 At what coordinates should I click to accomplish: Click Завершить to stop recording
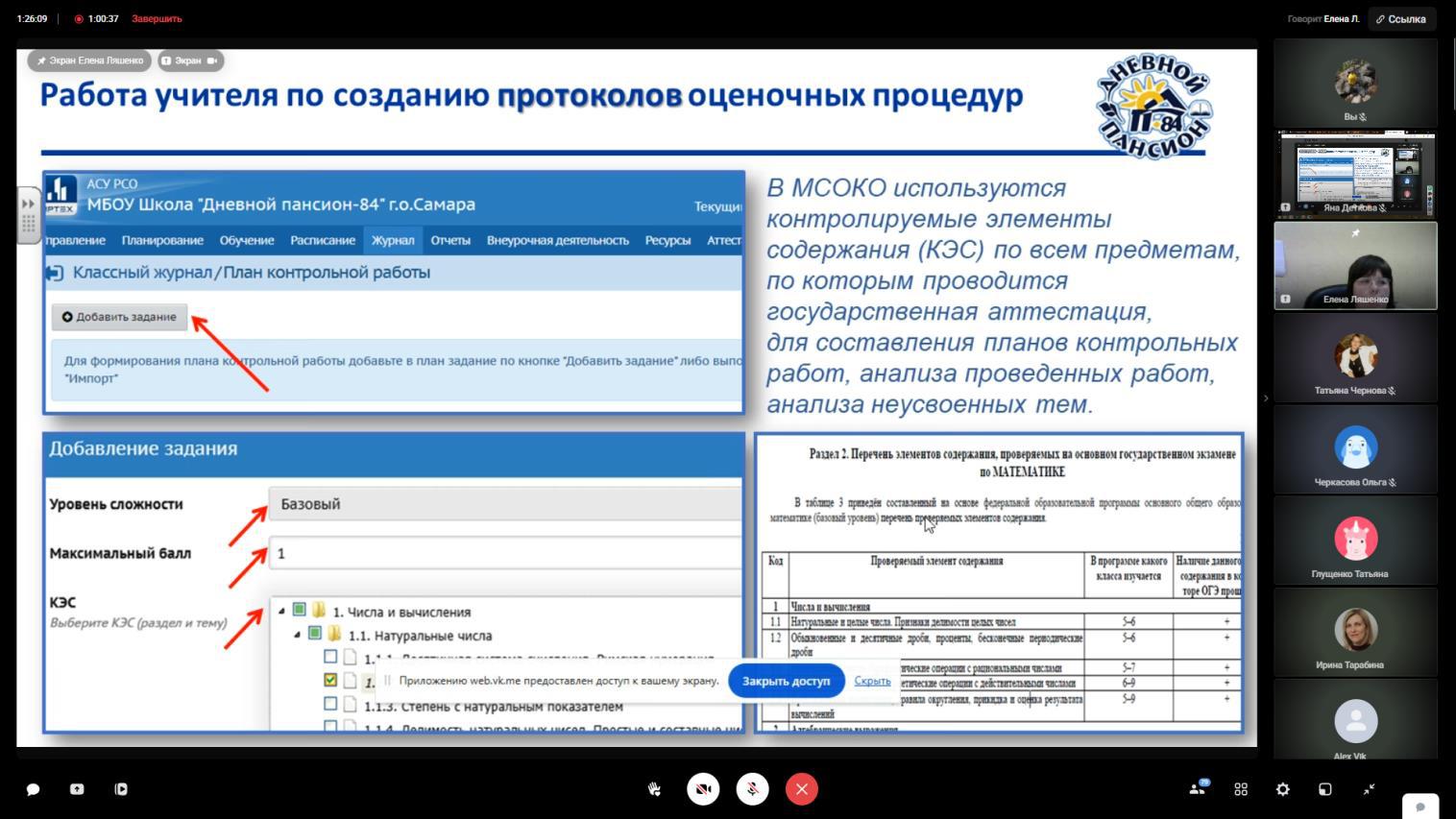pyautogui.click(x=157, y=18)
